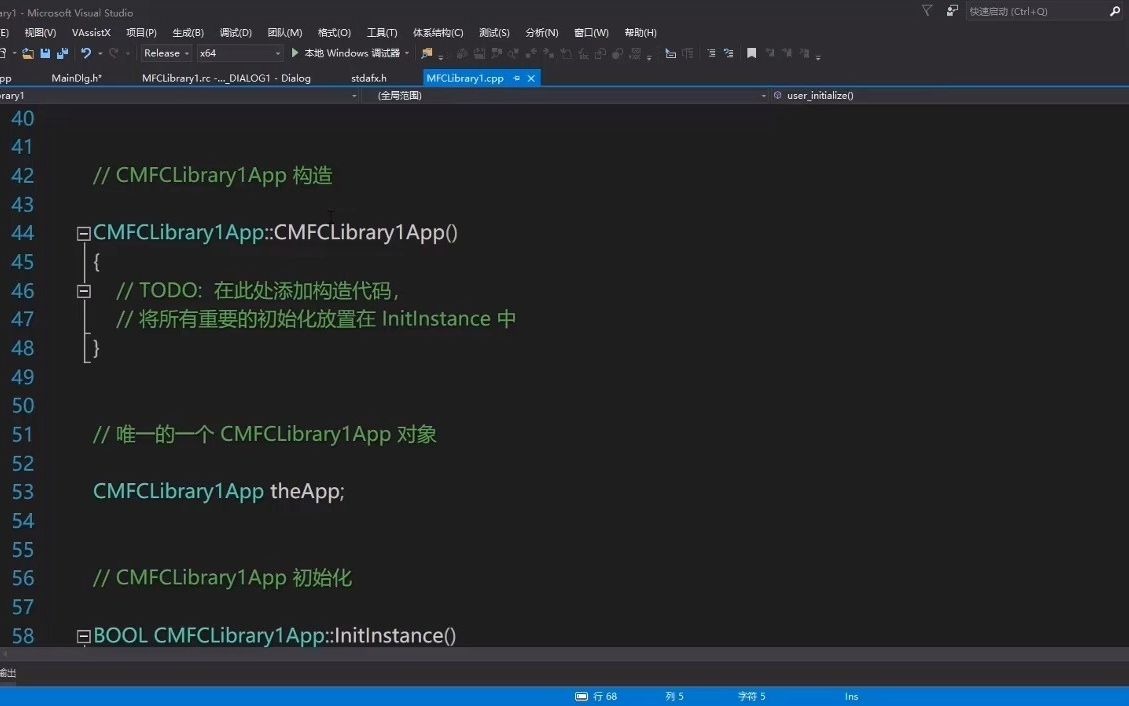Open the 团队(M) menu
Viewport: 1129px width, 706px height.
(x=284, y=32)
